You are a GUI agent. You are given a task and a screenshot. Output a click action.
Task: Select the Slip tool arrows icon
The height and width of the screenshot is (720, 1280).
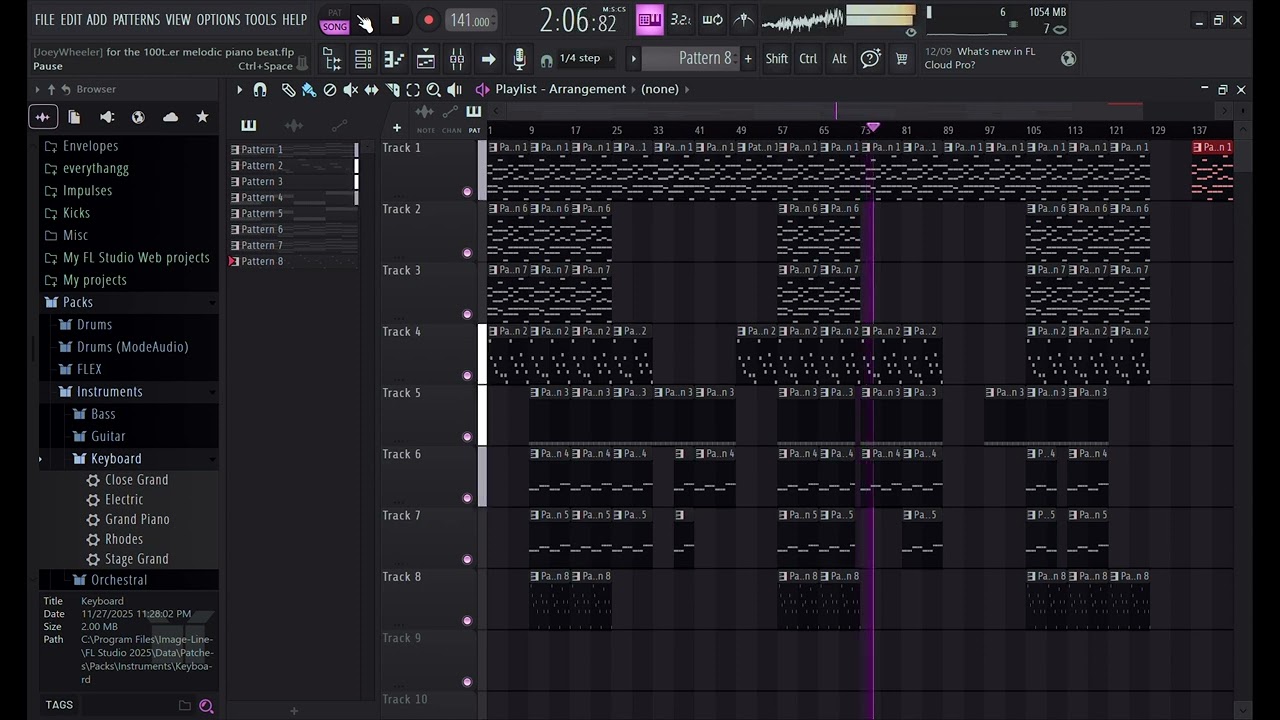[371, 90]
